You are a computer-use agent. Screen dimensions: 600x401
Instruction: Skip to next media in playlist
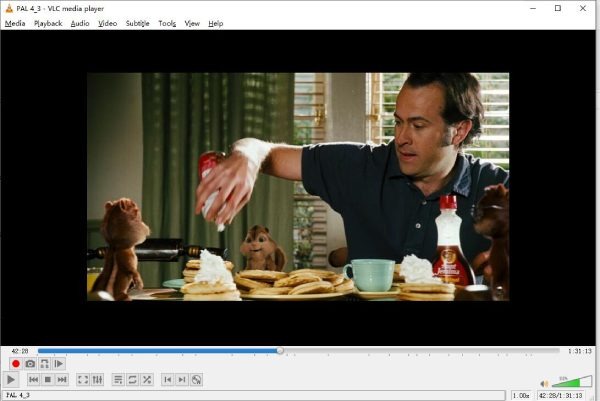point(62,380)
